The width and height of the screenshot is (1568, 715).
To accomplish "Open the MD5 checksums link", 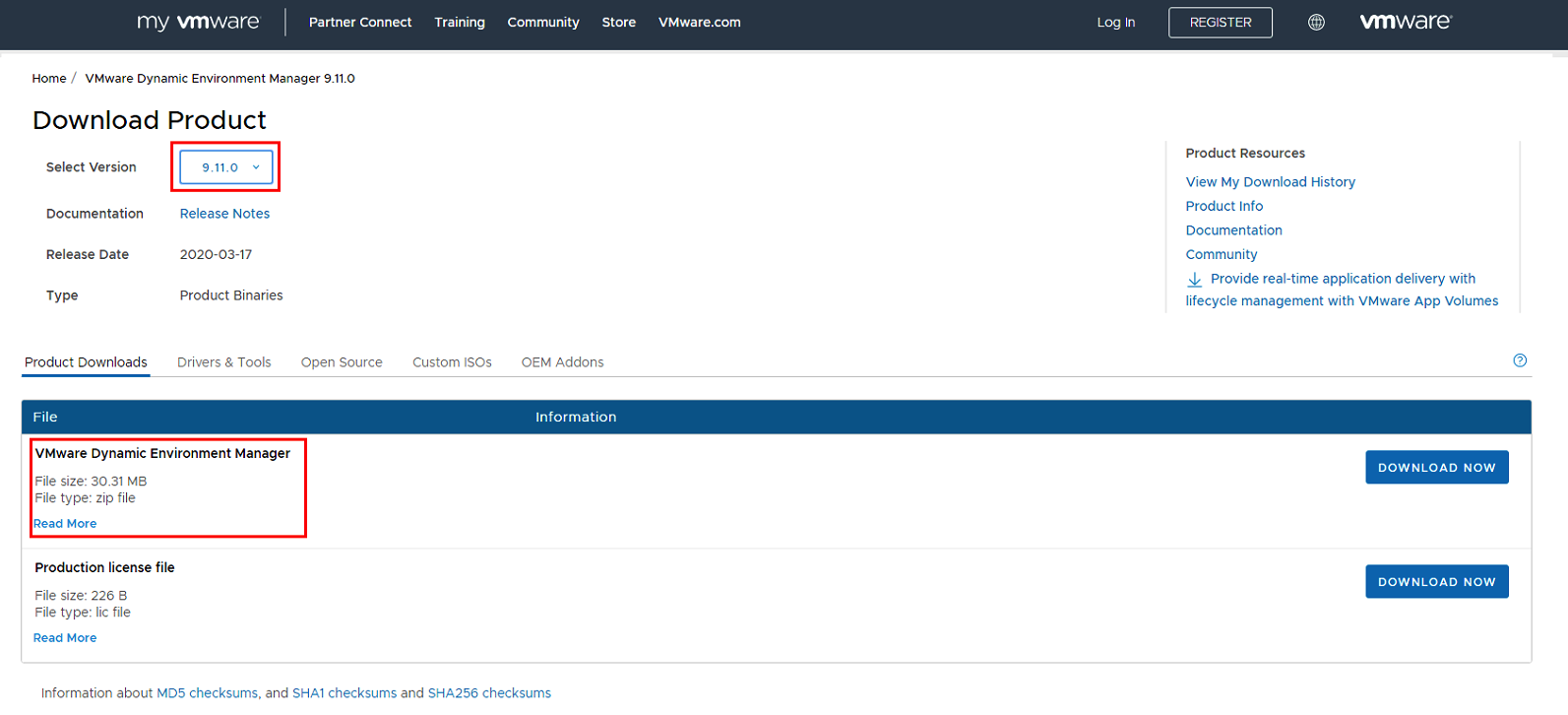I will tap(208, 693).
